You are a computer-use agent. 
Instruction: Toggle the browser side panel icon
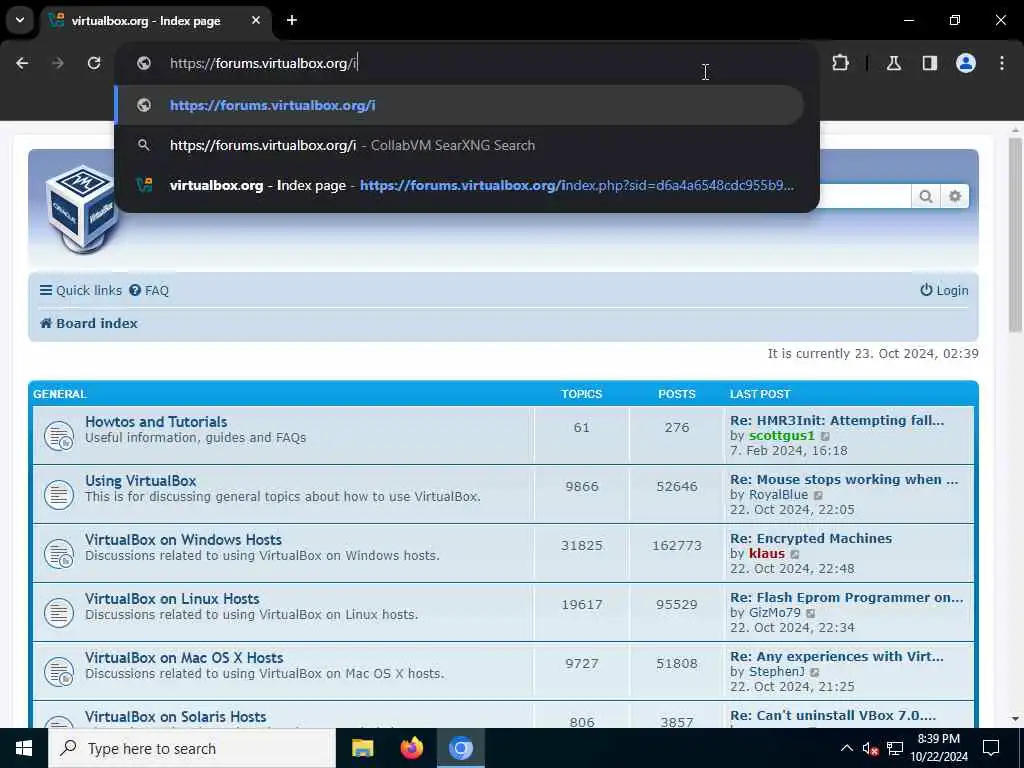pos(930,63)
